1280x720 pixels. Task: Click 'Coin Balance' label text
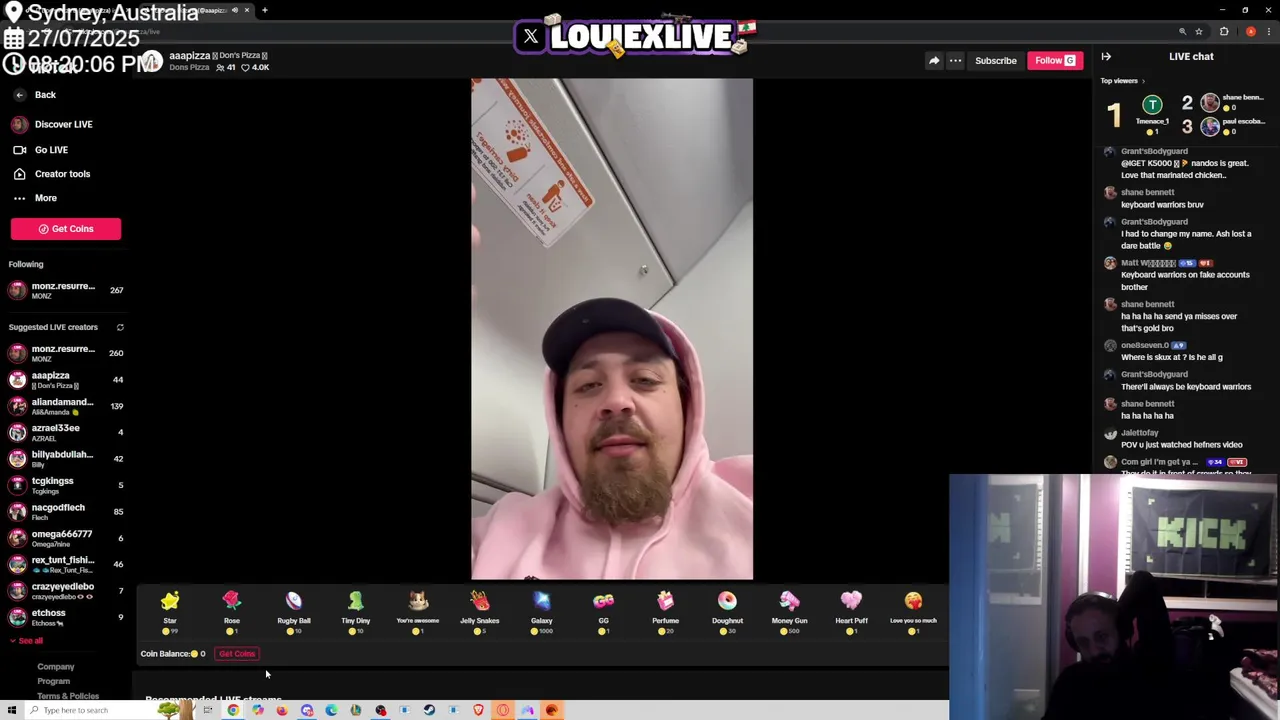coord(165,654)
